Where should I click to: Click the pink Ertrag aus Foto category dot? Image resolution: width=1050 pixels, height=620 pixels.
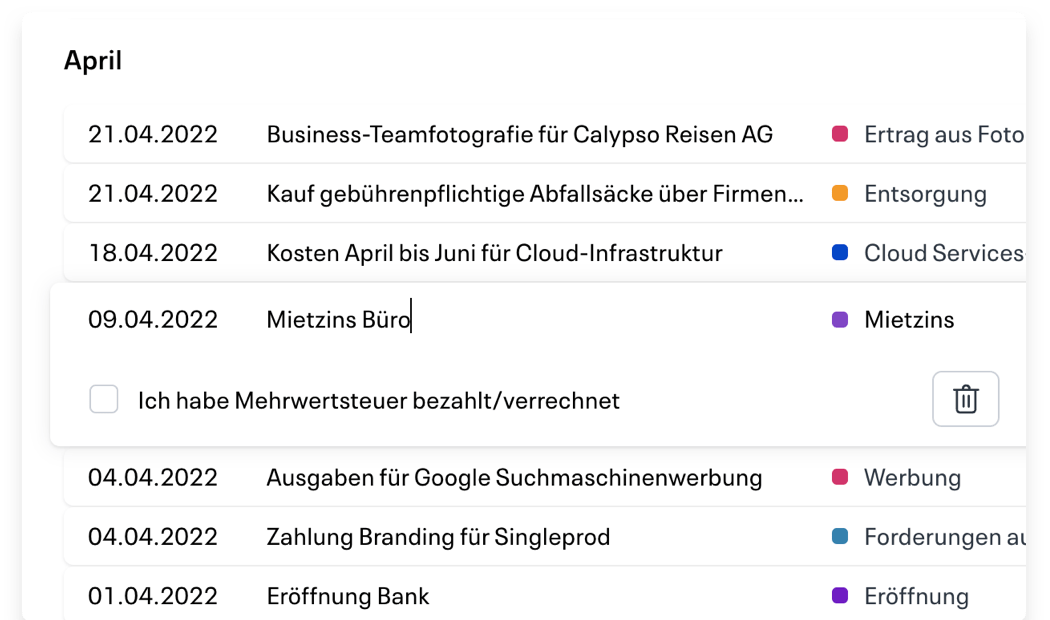click(840, 134)
